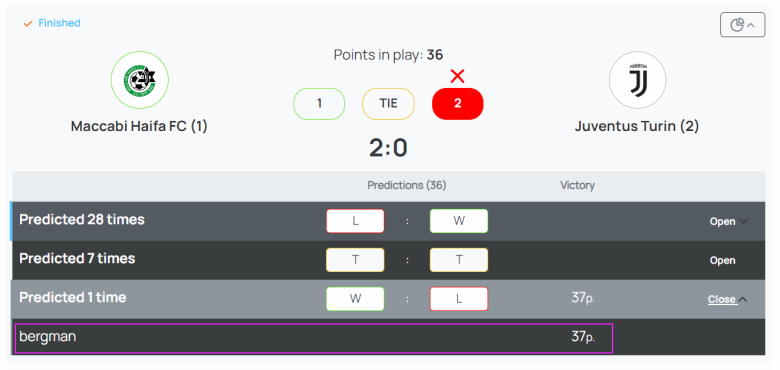780x370 pixels.
Task: Click the Victory column header
Action: pos(578,185)
